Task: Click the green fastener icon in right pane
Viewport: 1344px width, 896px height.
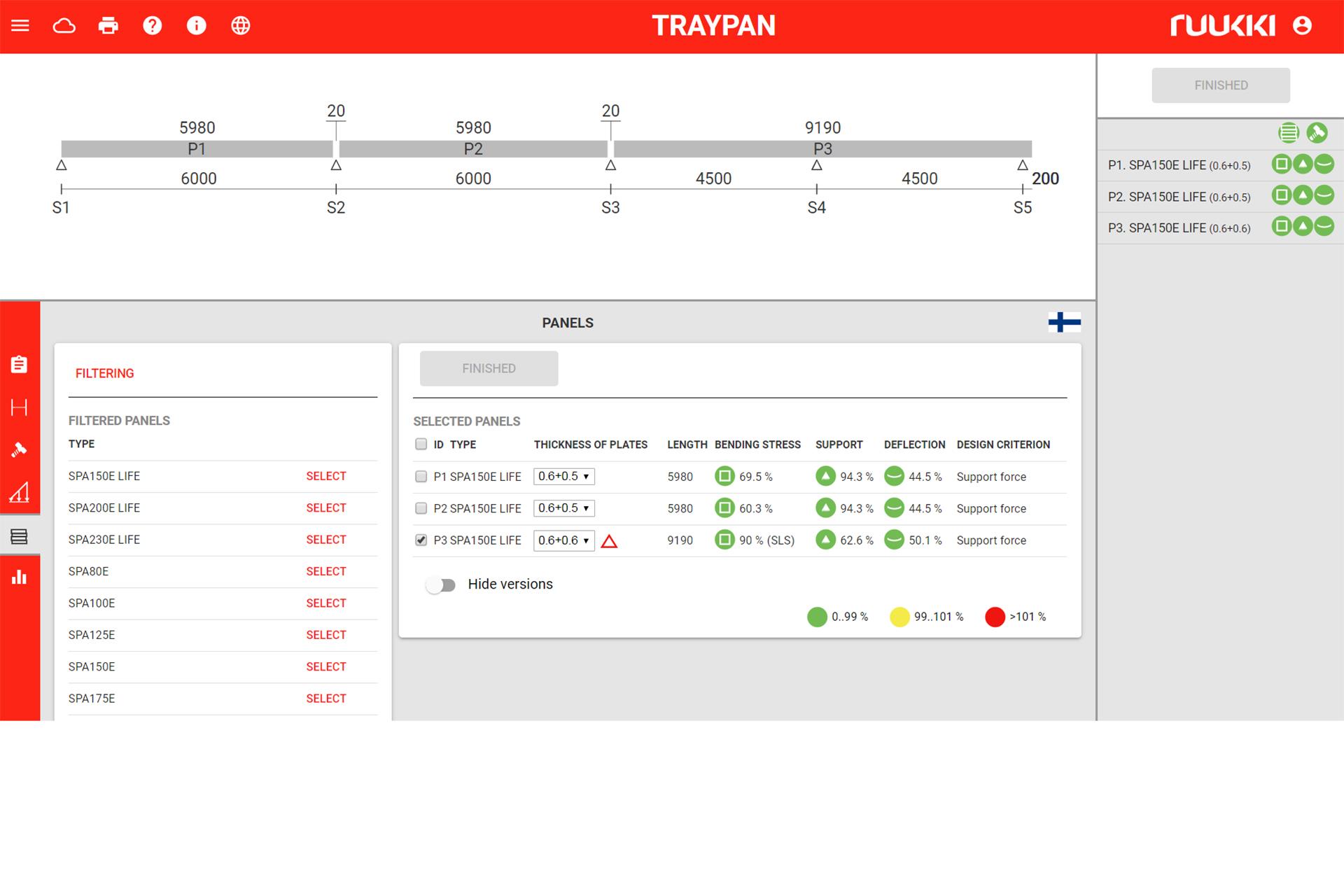Action: 1317,132
